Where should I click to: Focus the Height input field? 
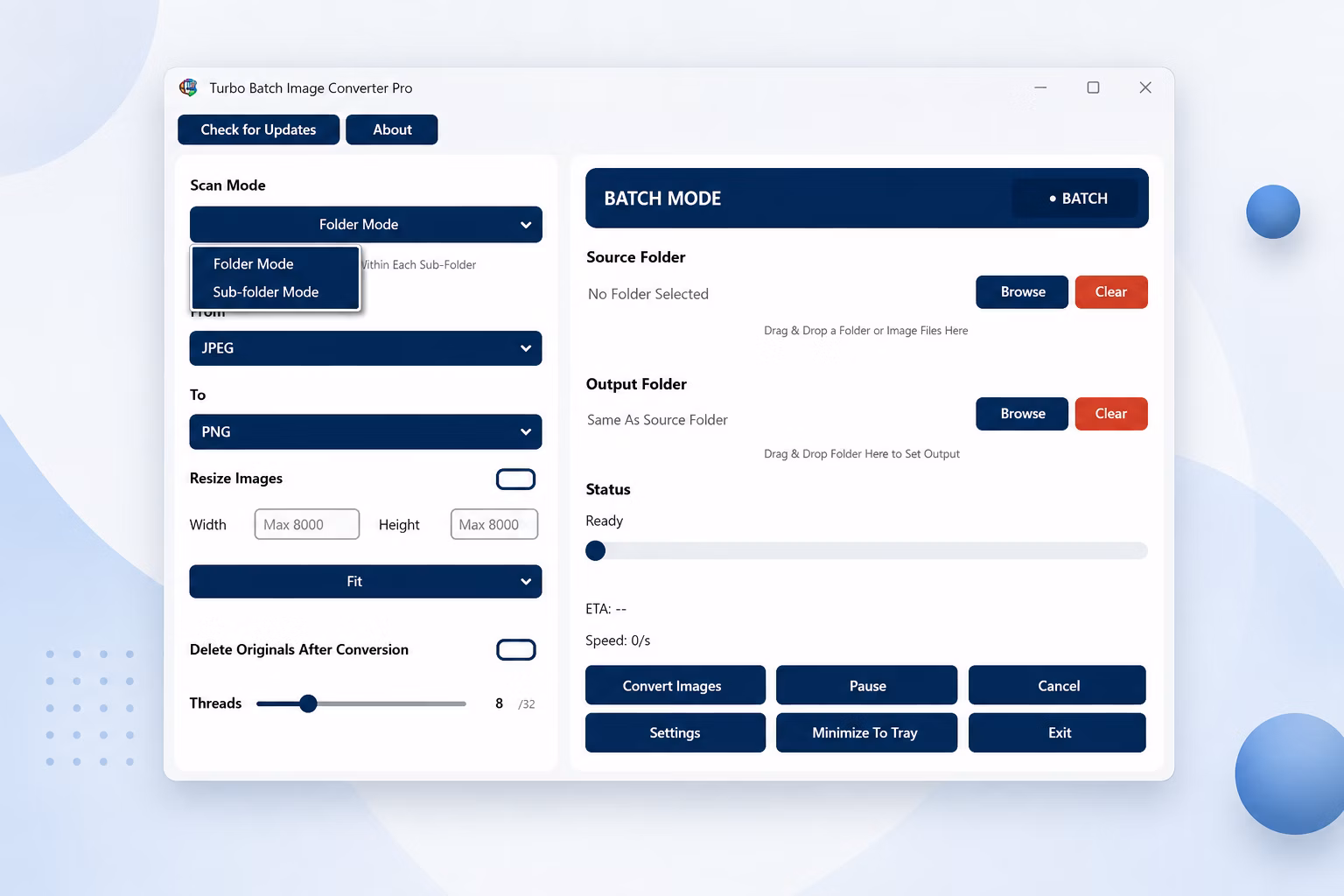494,524
